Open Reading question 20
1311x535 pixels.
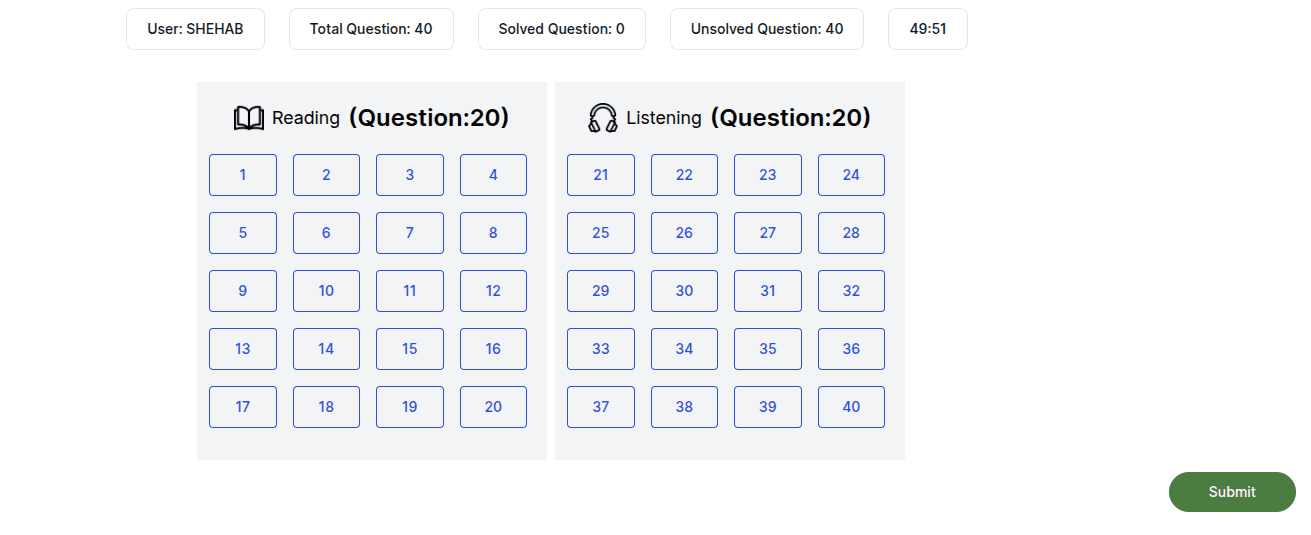tap(493, 407)
